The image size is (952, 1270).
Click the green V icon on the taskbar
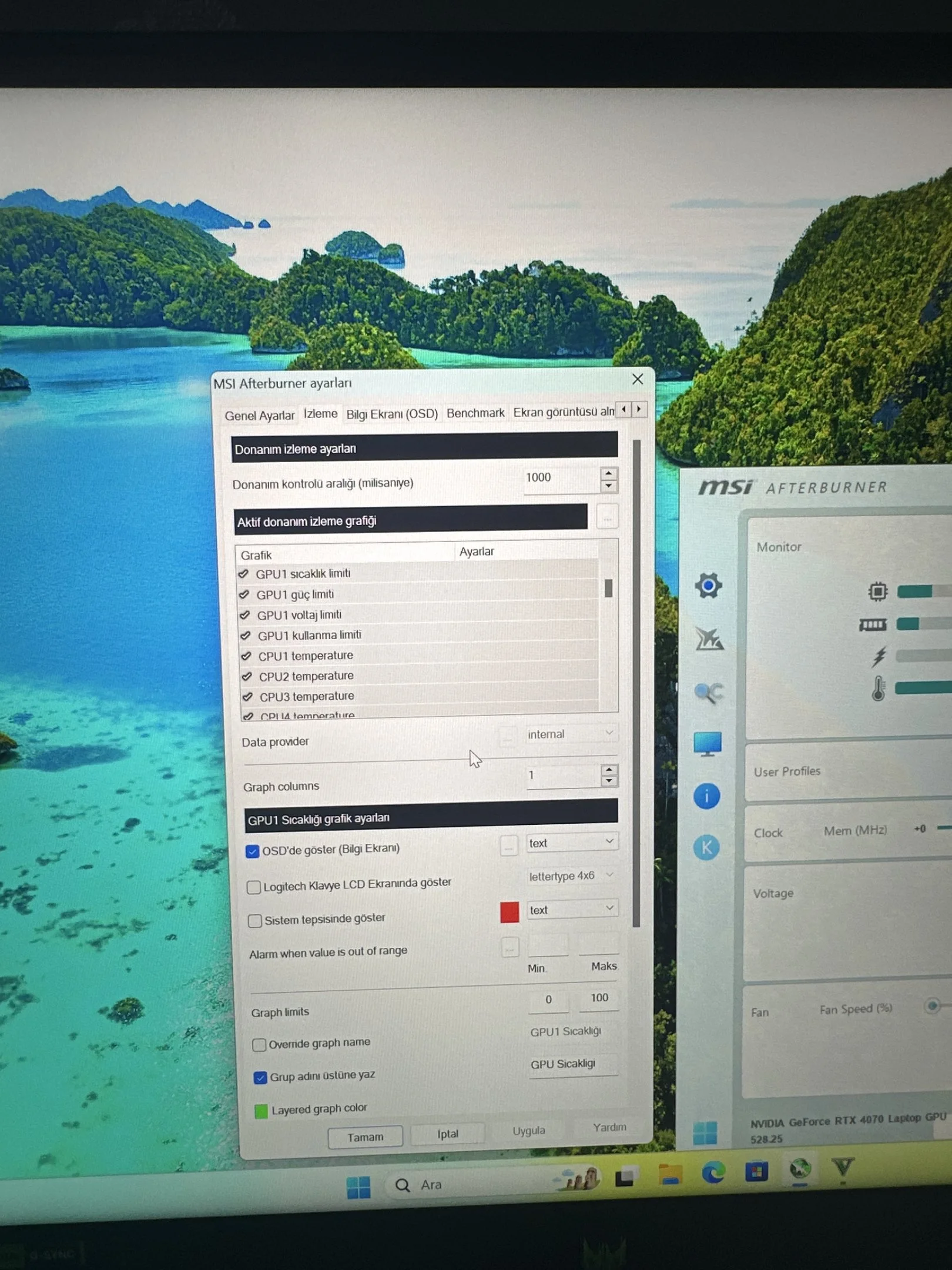pyautogui.click(x=843, y=1168)
